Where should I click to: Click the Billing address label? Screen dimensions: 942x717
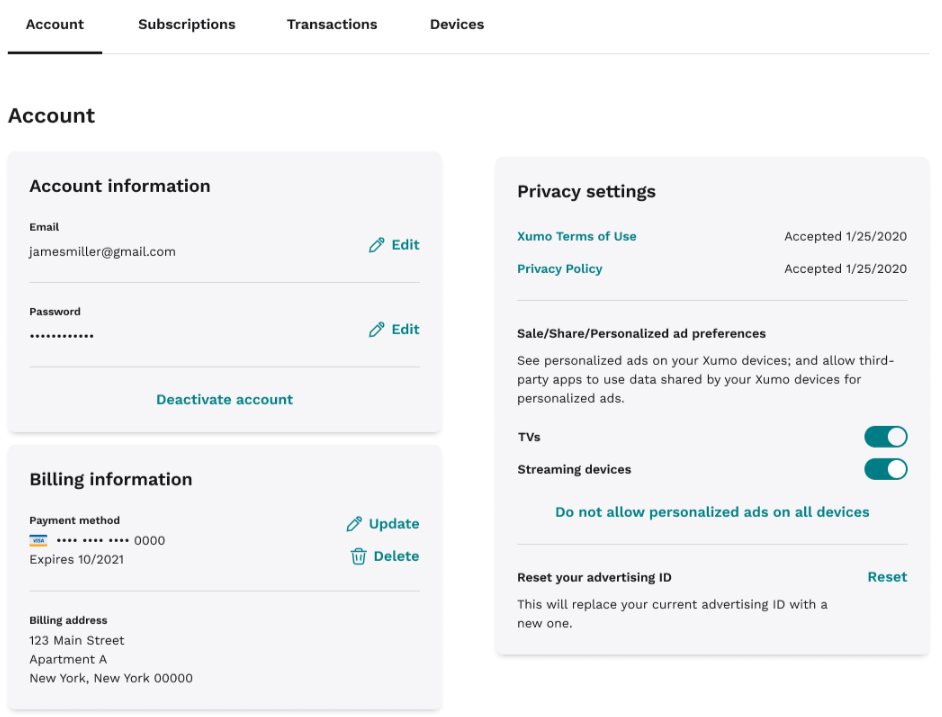68,620
